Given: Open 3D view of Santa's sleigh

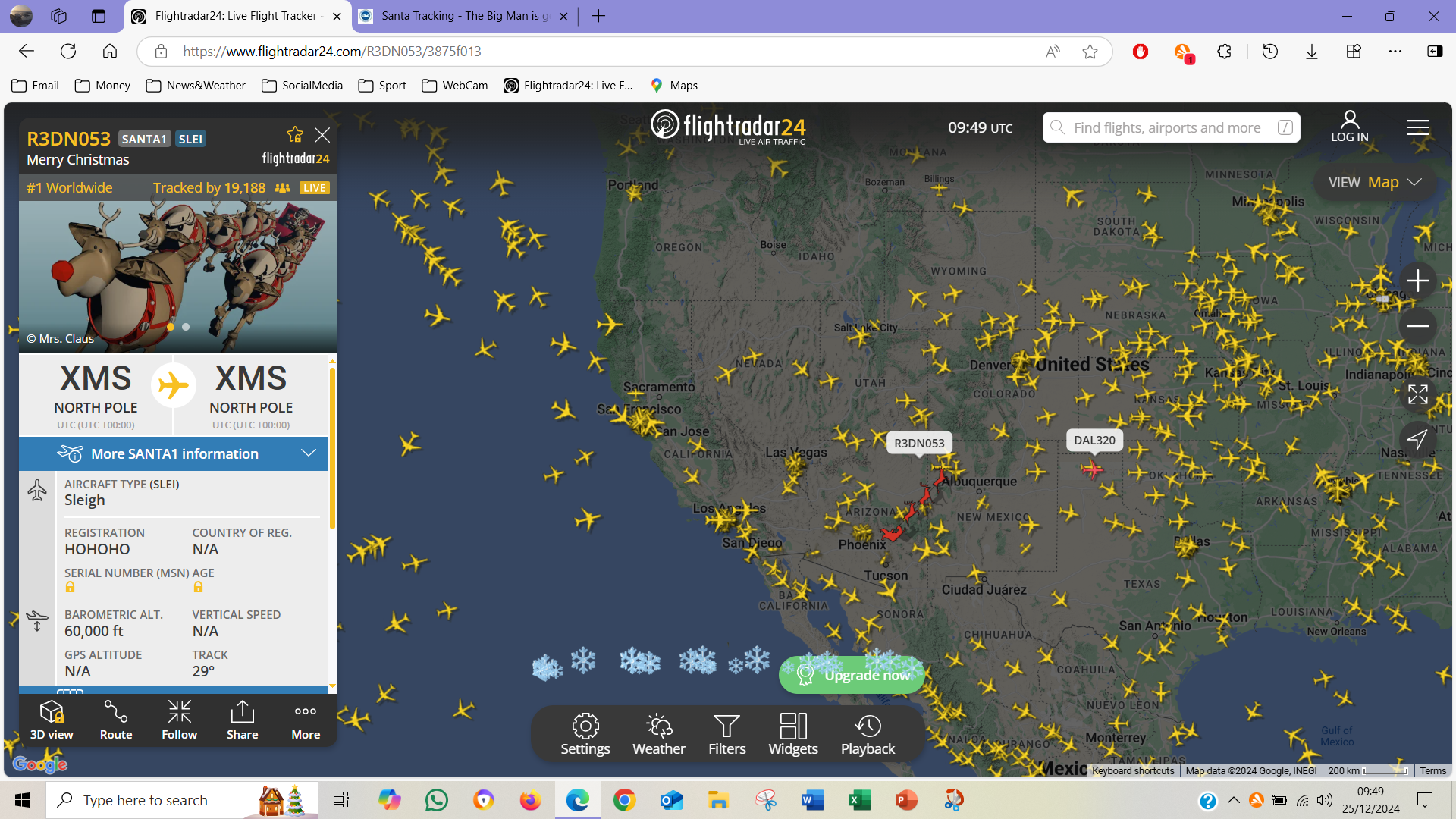Looking at the screenshot, I should pyautogui.click(x=52, y=720).
